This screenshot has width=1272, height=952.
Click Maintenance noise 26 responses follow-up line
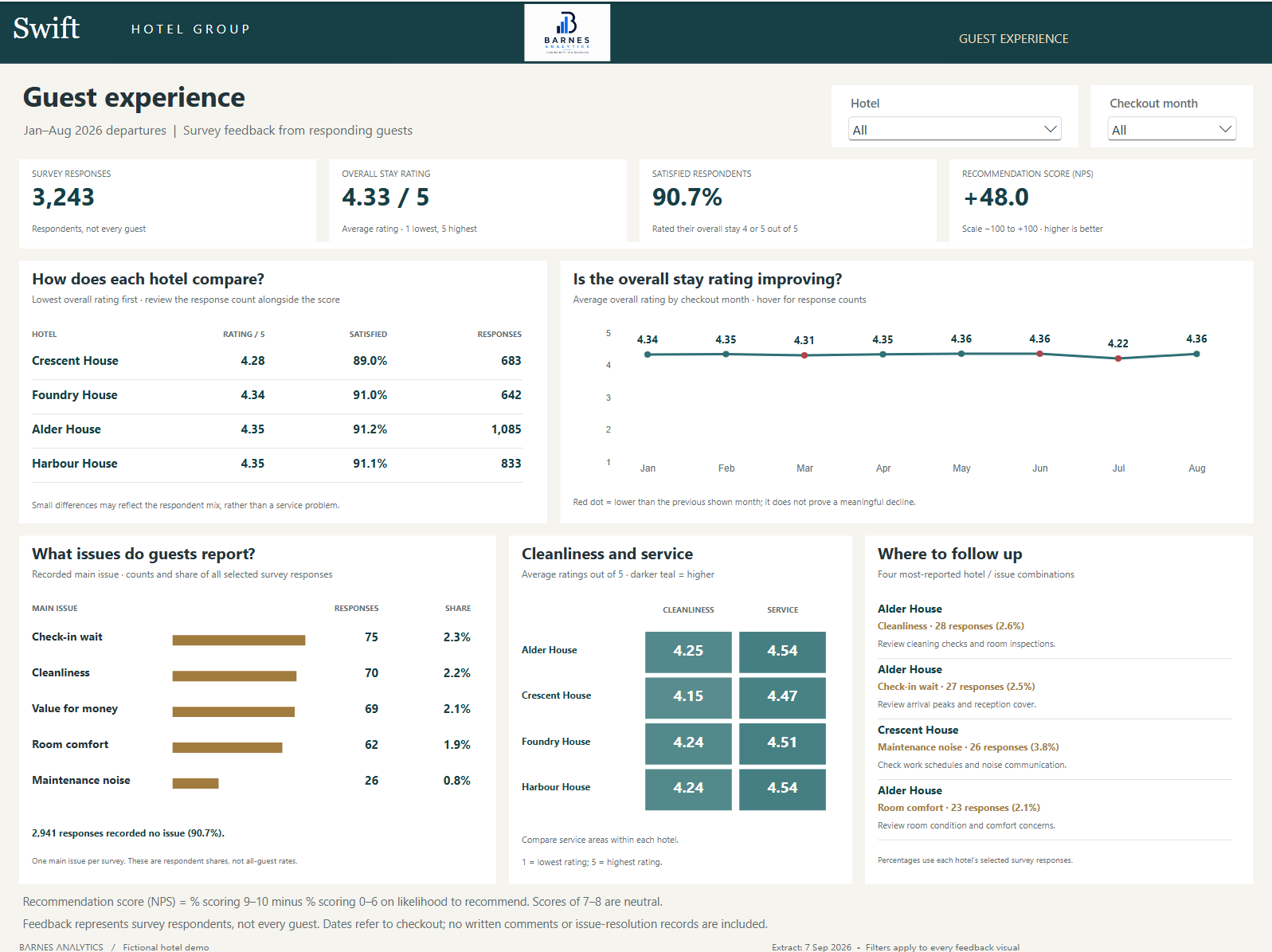pos(969,747)
